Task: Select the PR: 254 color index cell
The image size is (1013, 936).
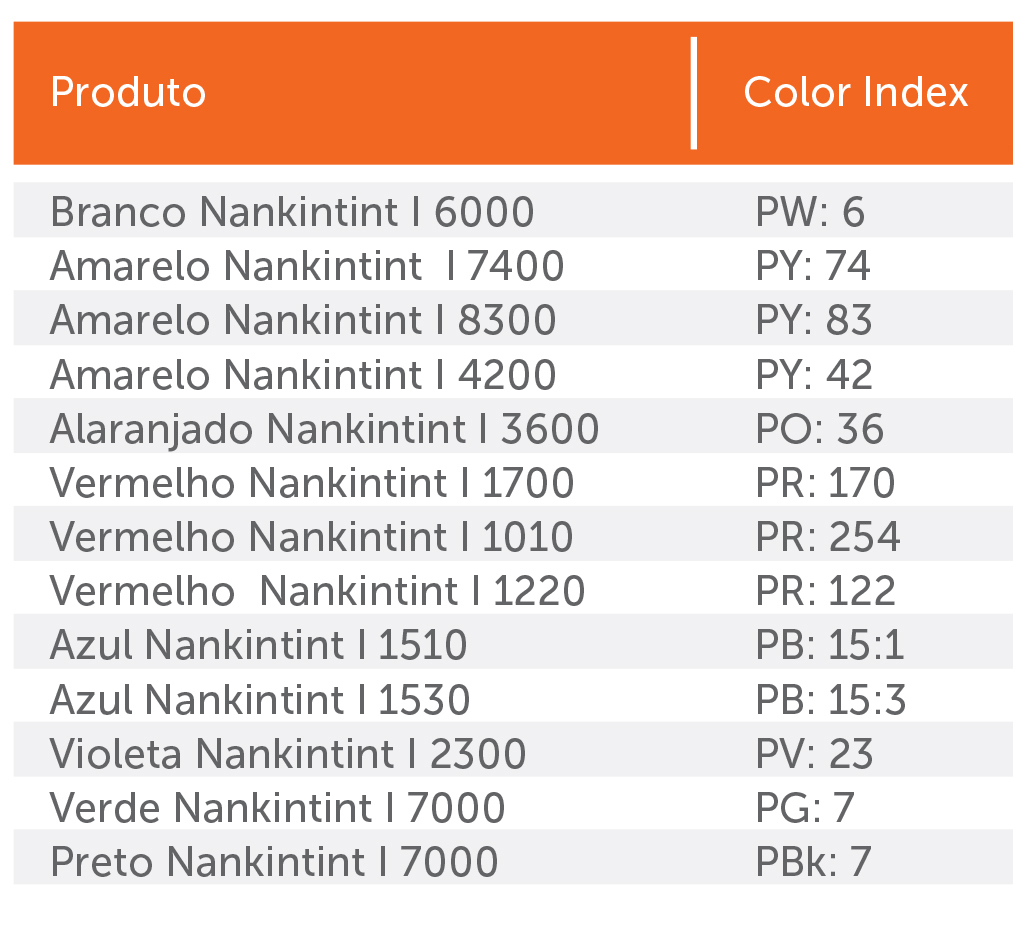Action: pos(827,537)
